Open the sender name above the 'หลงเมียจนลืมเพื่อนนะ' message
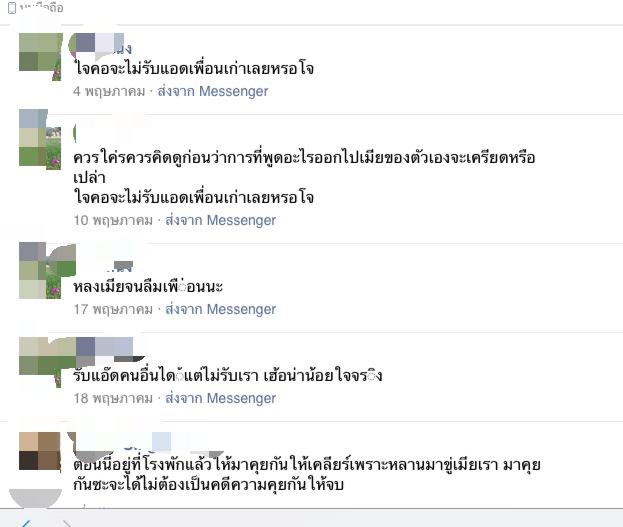Image resolution: width=623 pixels, height=527 pixels. point(103,265)
